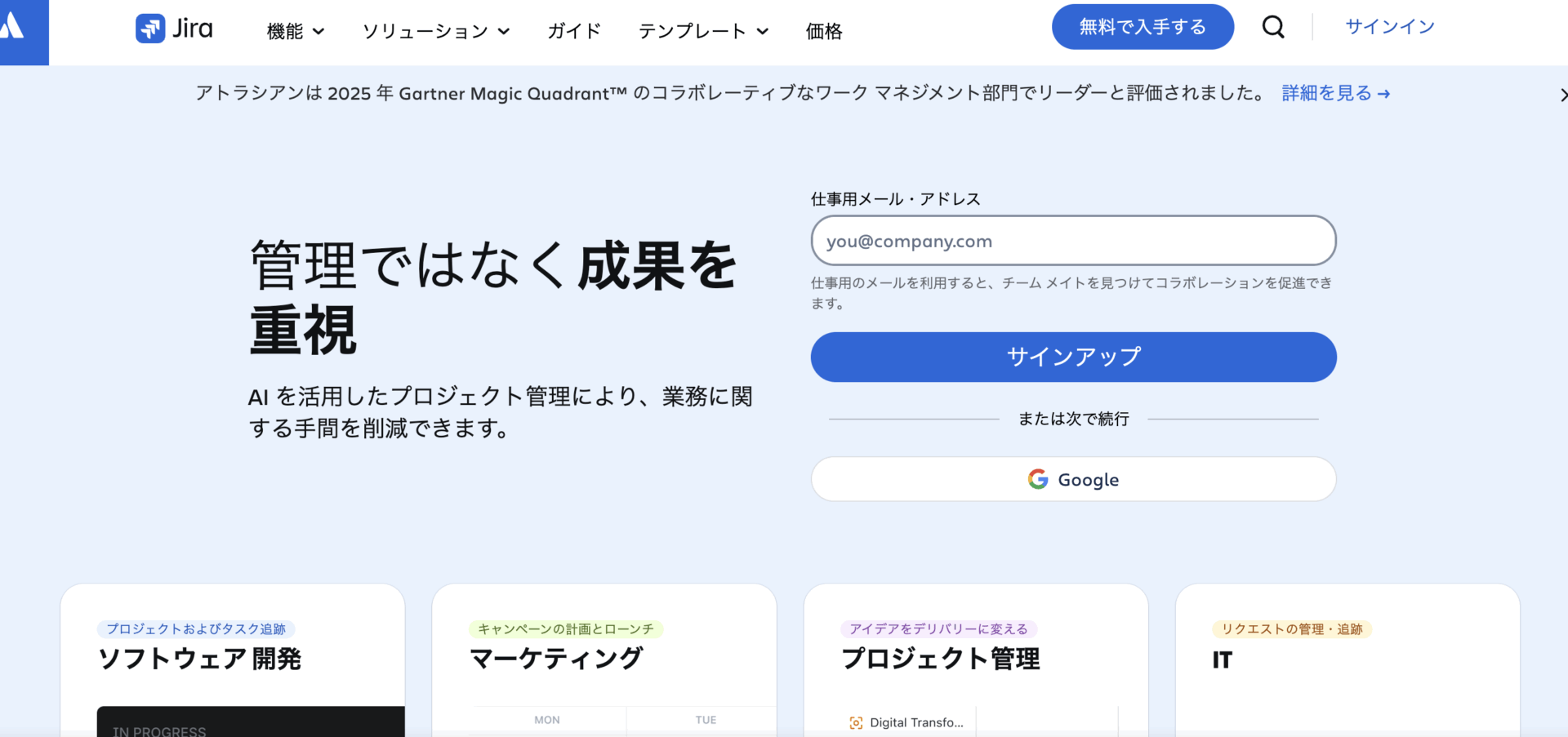Screen dimensions: 1568x737
Task: Expand the ソリューション dropdown menu
Action: [436, 31]
